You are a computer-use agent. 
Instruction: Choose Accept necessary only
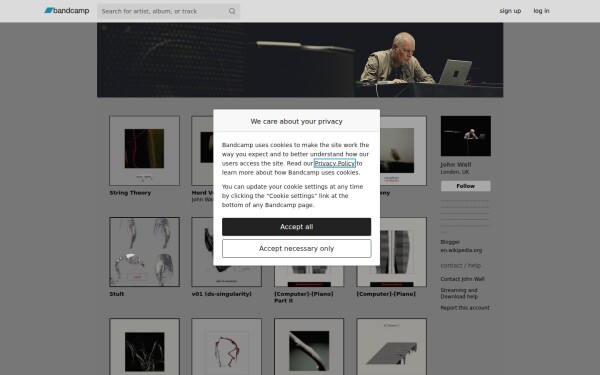pyautogui.click(x=296, y=248)
